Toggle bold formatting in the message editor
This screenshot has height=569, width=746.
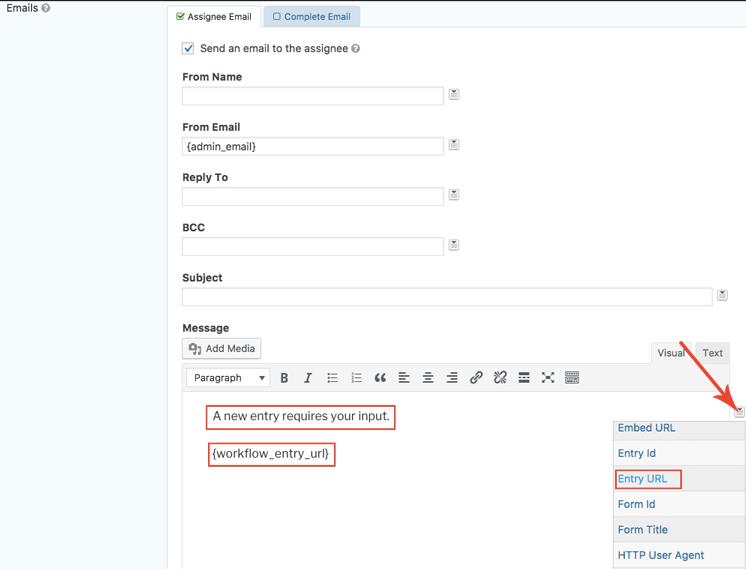click(284, 378)
